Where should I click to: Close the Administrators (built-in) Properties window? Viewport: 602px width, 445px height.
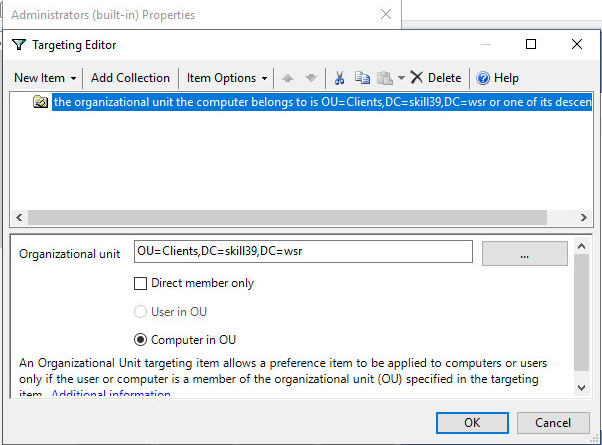[386, 15]
